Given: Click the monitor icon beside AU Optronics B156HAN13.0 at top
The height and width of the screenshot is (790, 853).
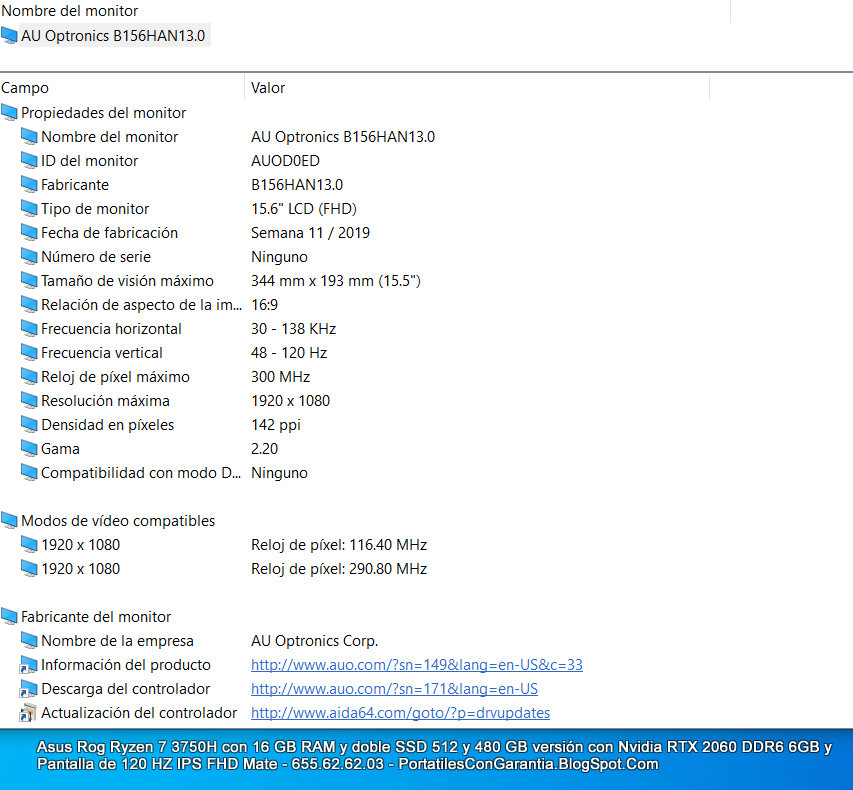Looking at the screenshot, I should coord(9,36).
